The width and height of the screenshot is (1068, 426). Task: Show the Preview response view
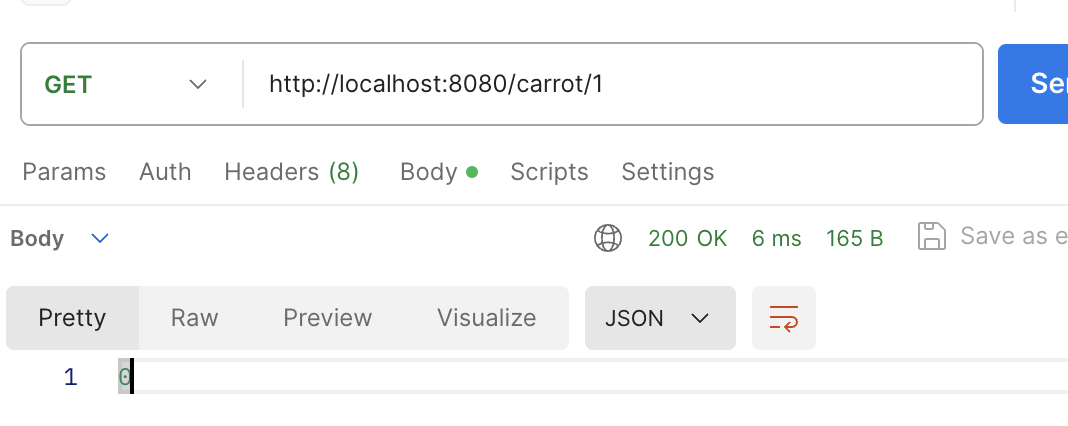coord(328,318)
